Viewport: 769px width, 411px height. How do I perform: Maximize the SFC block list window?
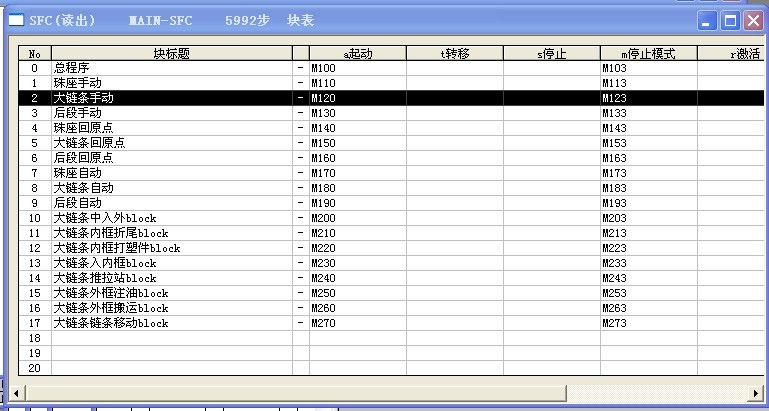(x=730, y=20)
